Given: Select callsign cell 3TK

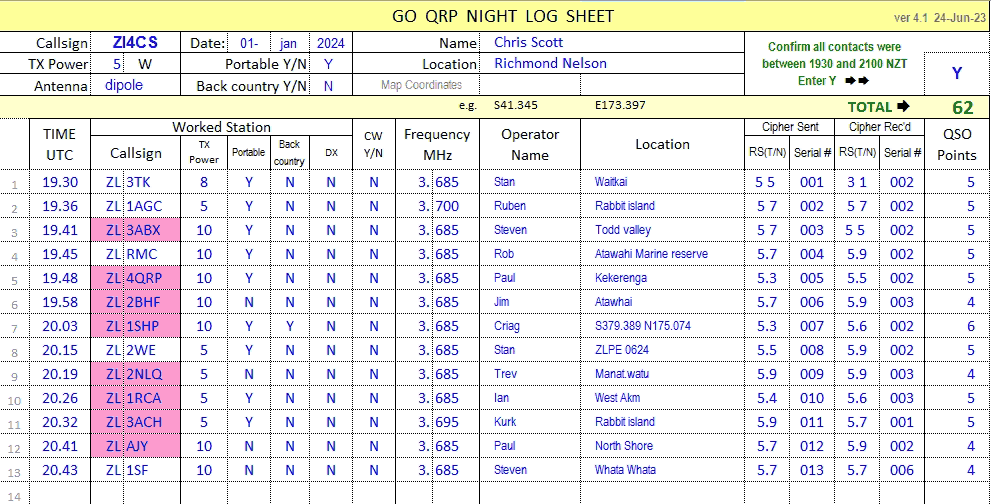Looking at the screenshot, I should pyautogui.click(x=152, y=182).
